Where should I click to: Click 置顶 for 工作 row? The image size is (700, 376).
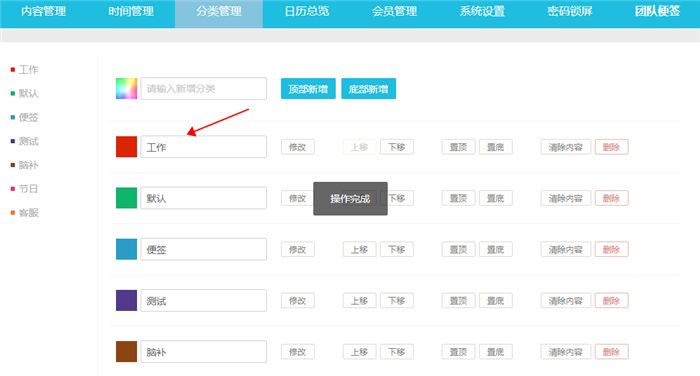pyautogui.click(x=458, y=147)
